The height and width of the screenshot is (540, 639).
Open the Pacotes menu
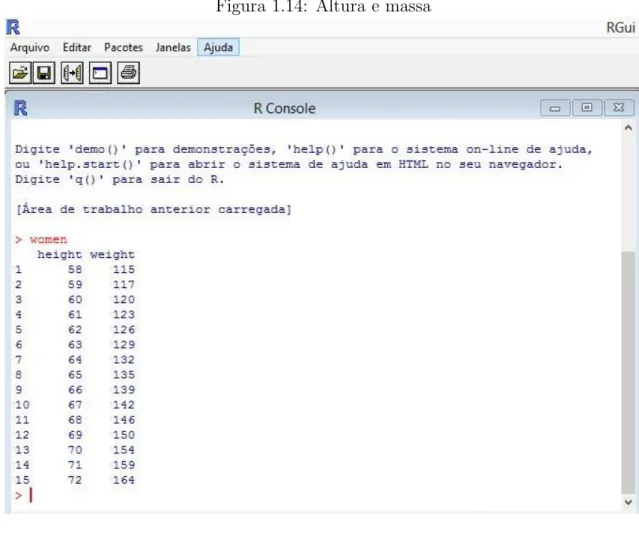123,47
